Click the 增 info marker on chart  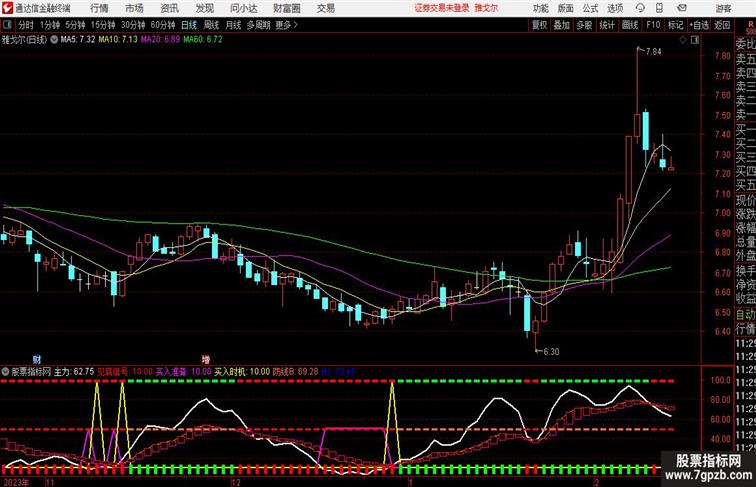(x=206, y=359)
